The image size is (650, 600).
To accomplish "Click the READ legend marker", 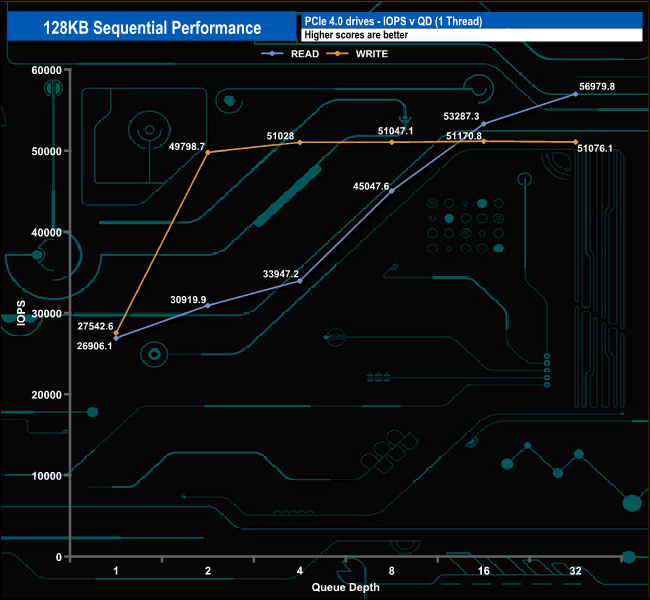I will (x=272, y=54).
